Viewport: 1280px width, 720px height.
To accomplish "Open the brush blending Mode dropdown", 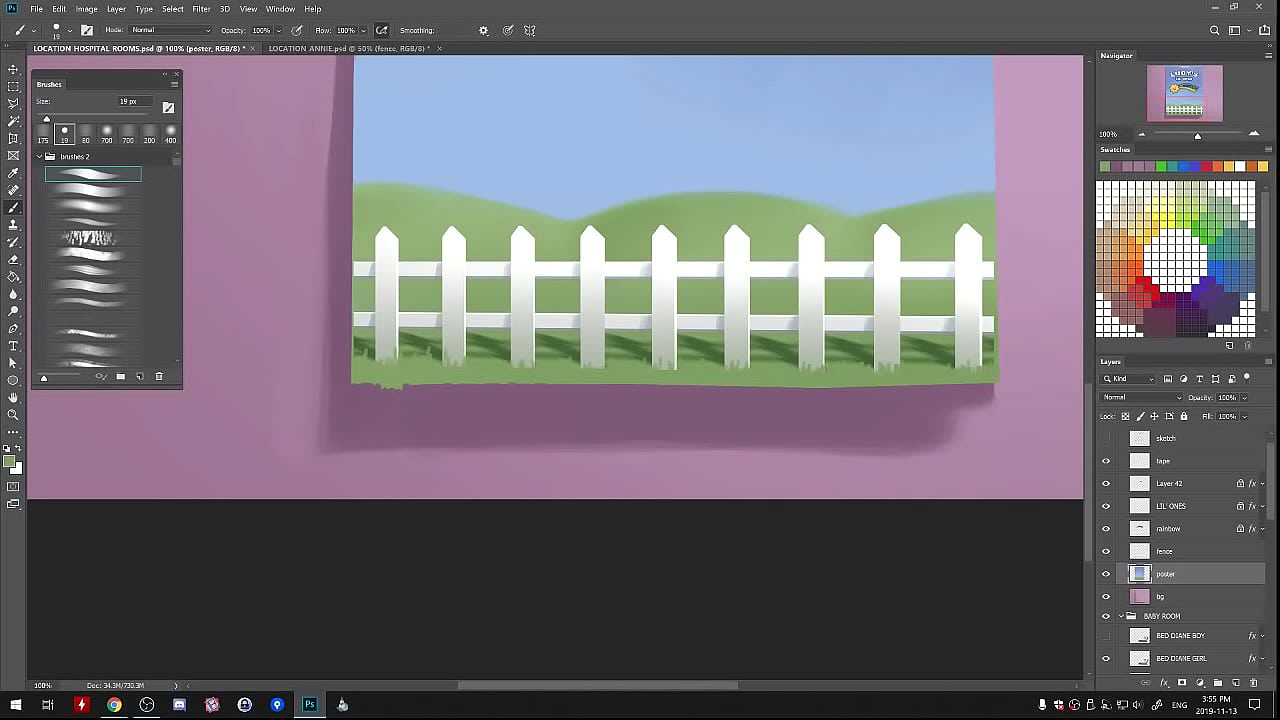I will 170,30.
